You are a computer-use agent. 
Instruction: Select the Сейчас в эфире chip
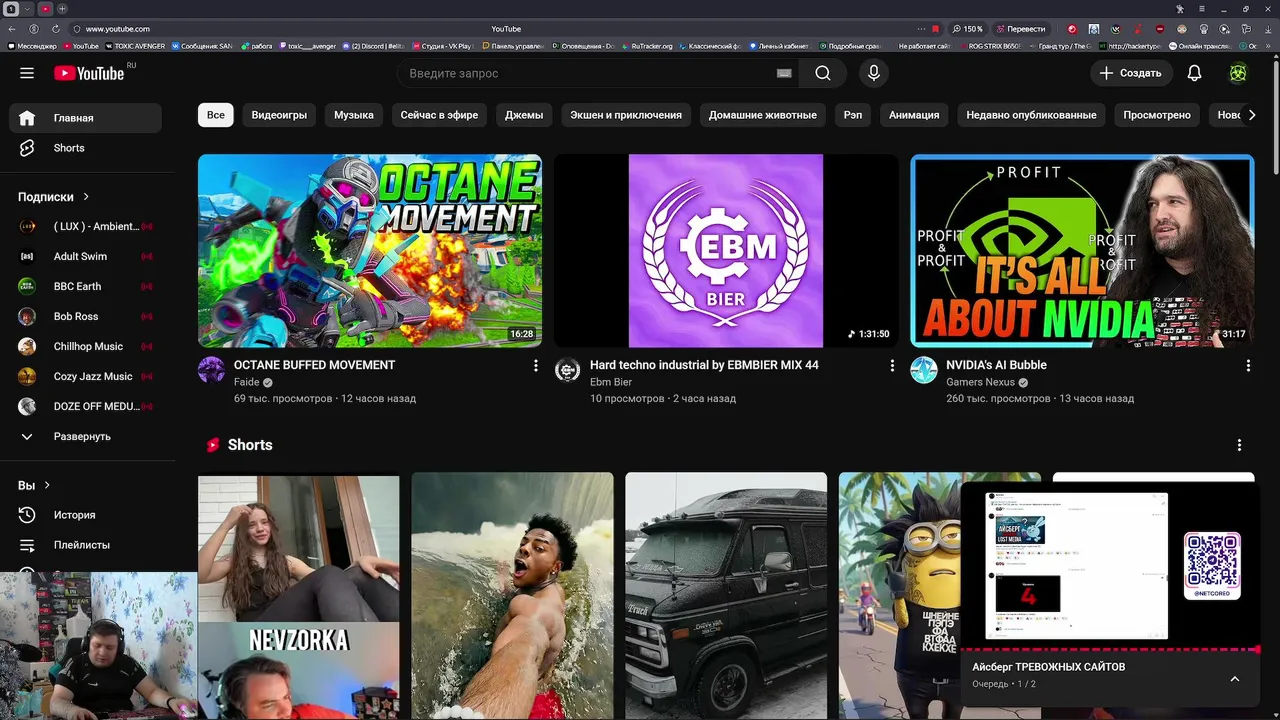(439, 115)
